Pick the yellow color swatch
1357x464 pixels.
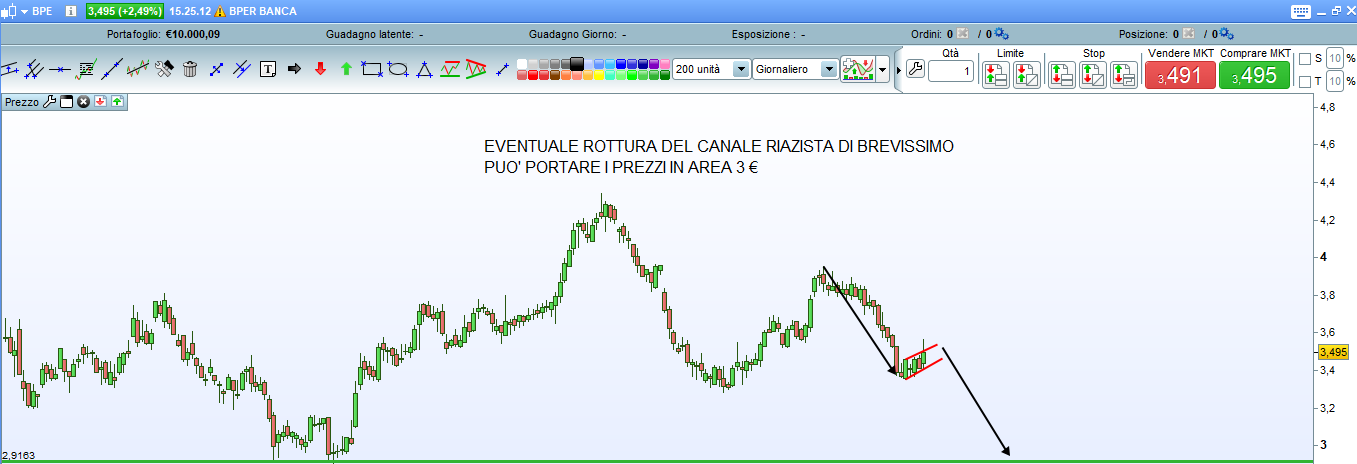pos(597,75)
